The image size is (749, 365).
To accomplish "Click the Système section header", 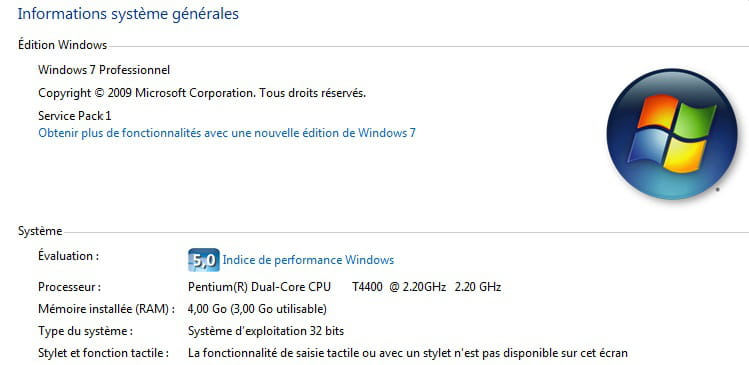I will (x=40, y=231).
